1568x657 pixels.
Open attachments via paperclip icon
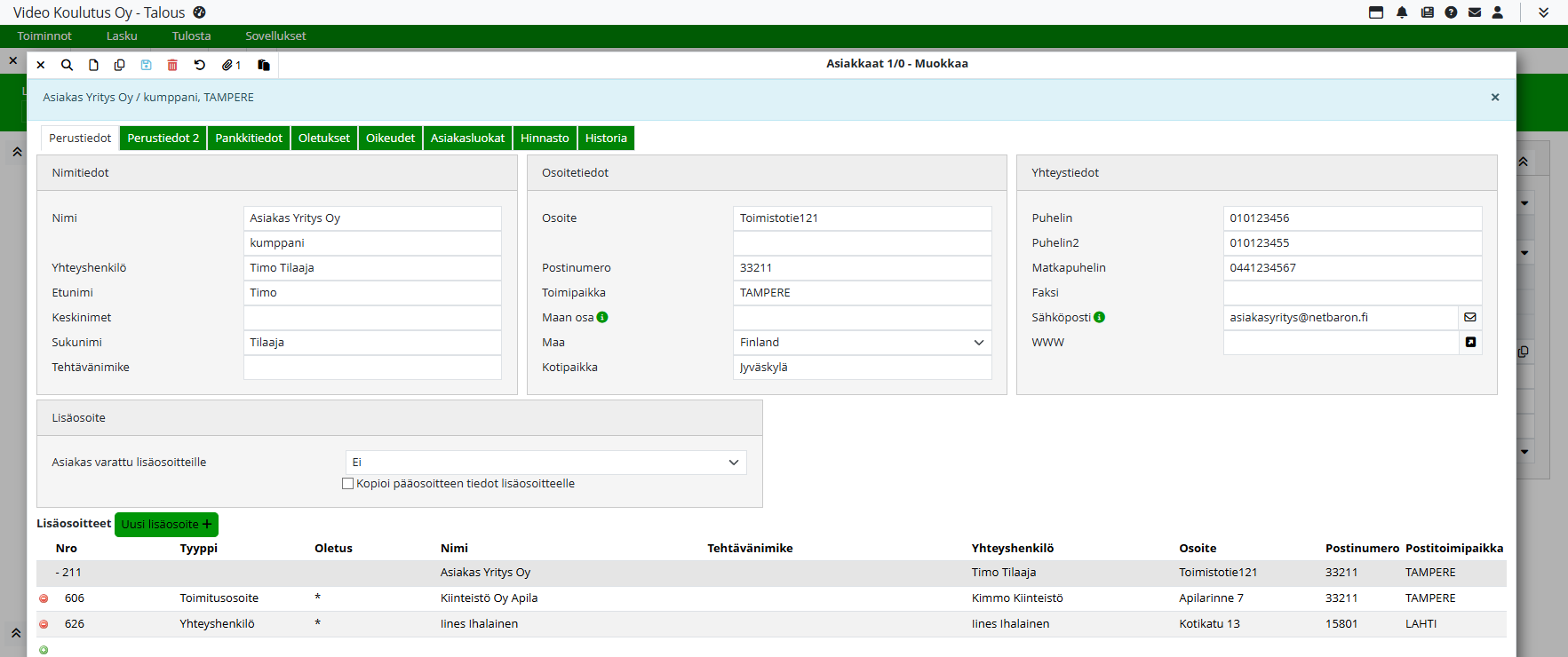click(x=229, y=65)
